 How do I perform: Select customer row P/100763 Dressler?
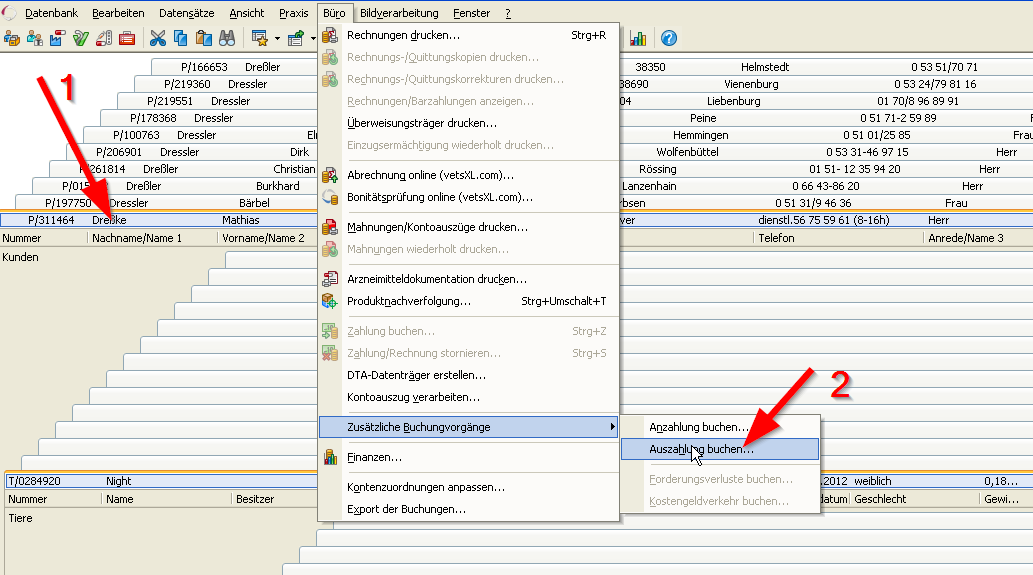200,135
